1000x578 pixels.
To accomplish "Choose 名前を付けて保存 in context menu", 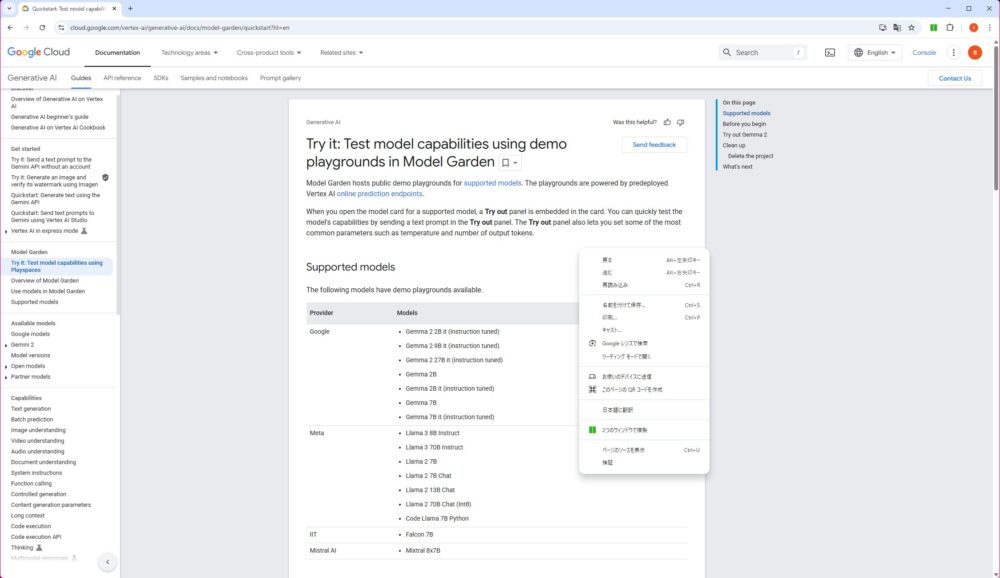I will pyautogui.click(x=644, y=305).
